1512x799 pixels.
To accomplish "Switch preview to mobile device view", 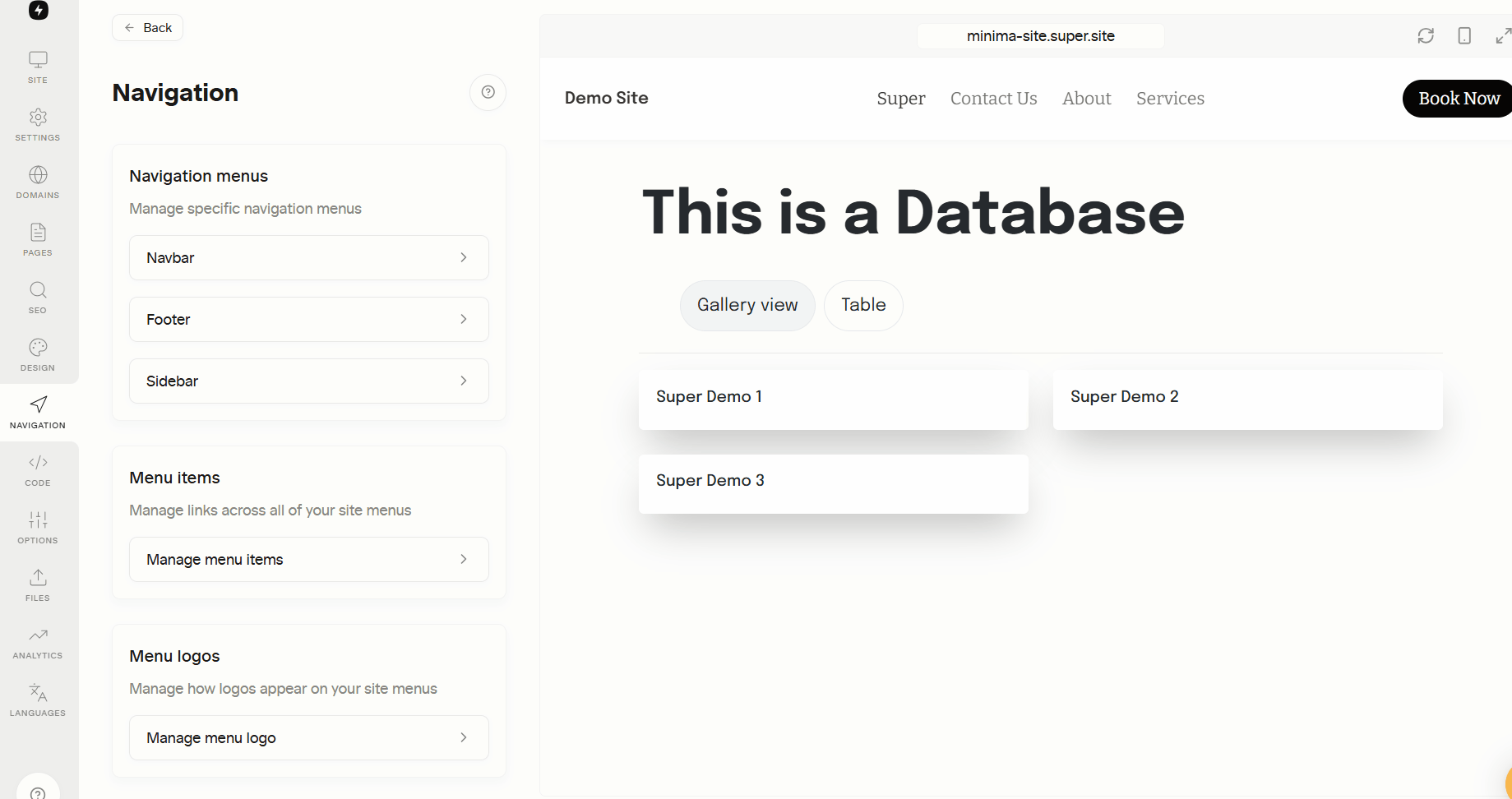I will pos(1464,35).
